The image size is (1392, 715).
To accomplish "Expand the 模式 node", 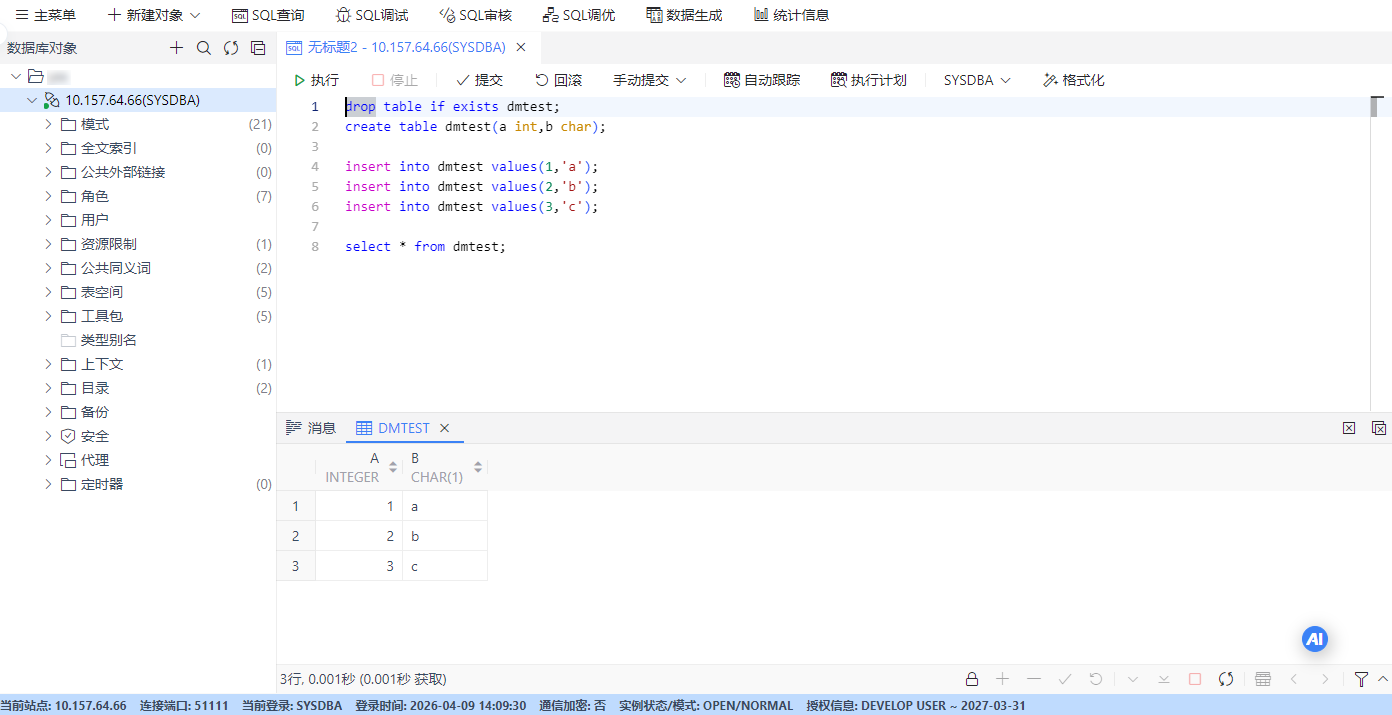I will (x=48, y=124).
